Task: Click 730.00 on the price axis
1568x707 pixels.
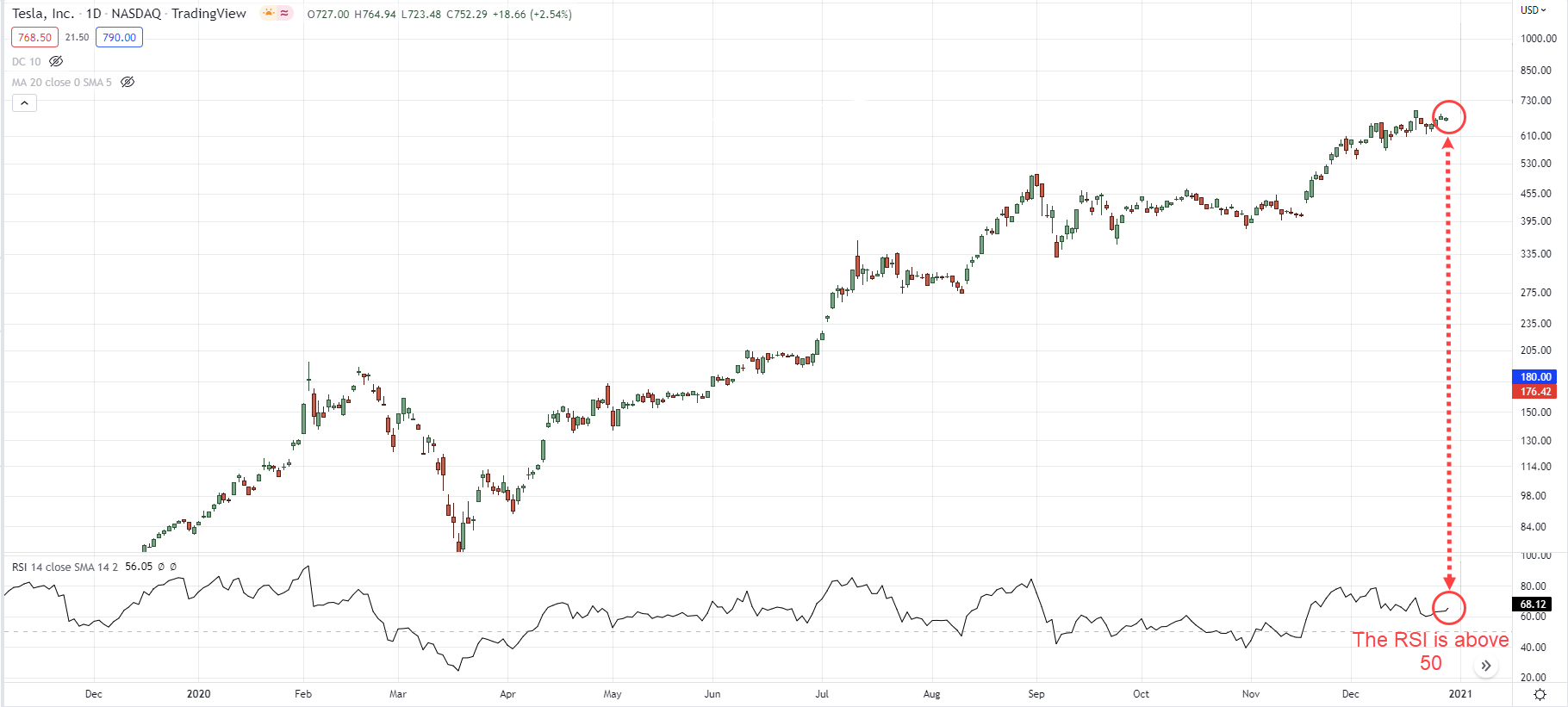Action: coord(1536,101)
